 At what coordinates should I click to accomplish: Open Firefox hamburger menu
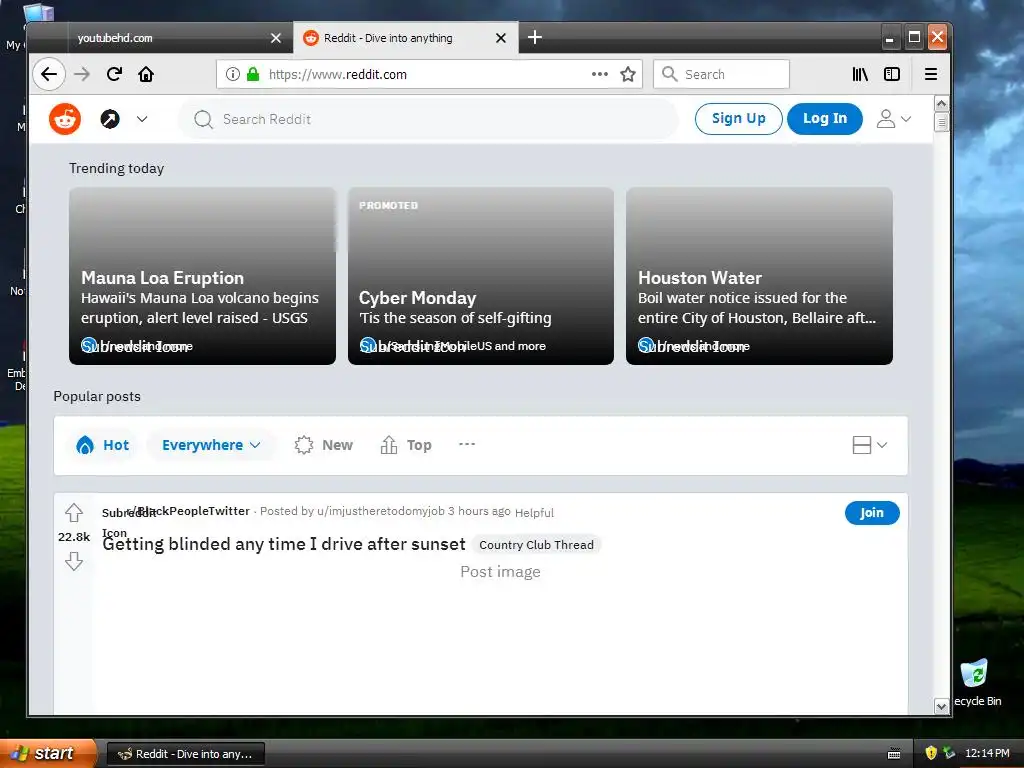[931, 74]
